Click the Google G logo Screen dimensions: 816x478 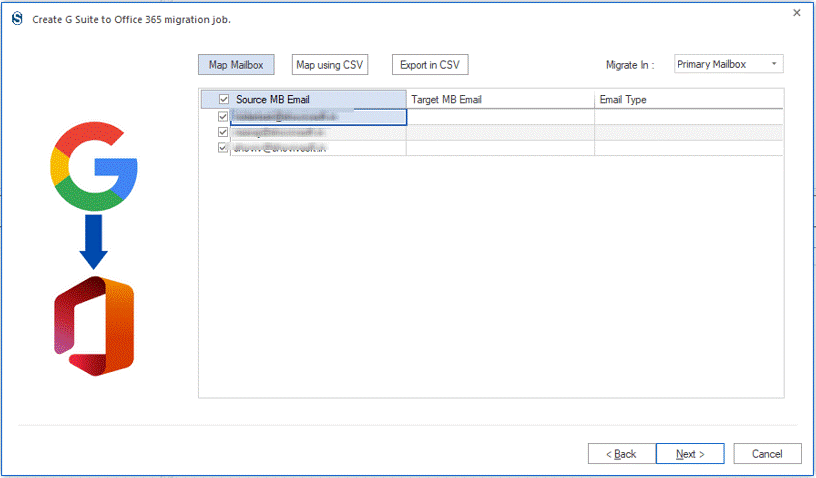pos(94,166)
